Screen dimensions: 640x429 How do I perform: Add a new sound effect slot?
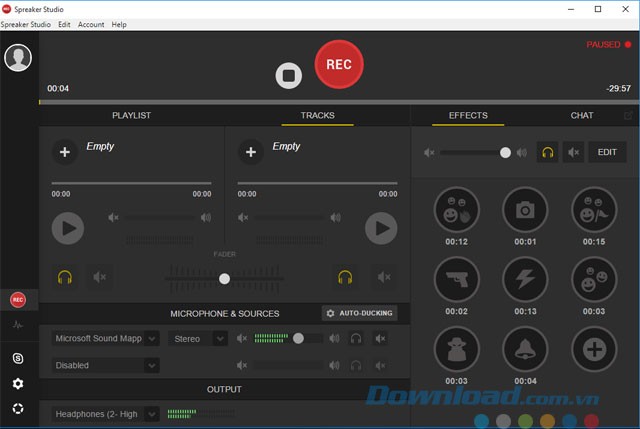(594, 350)
